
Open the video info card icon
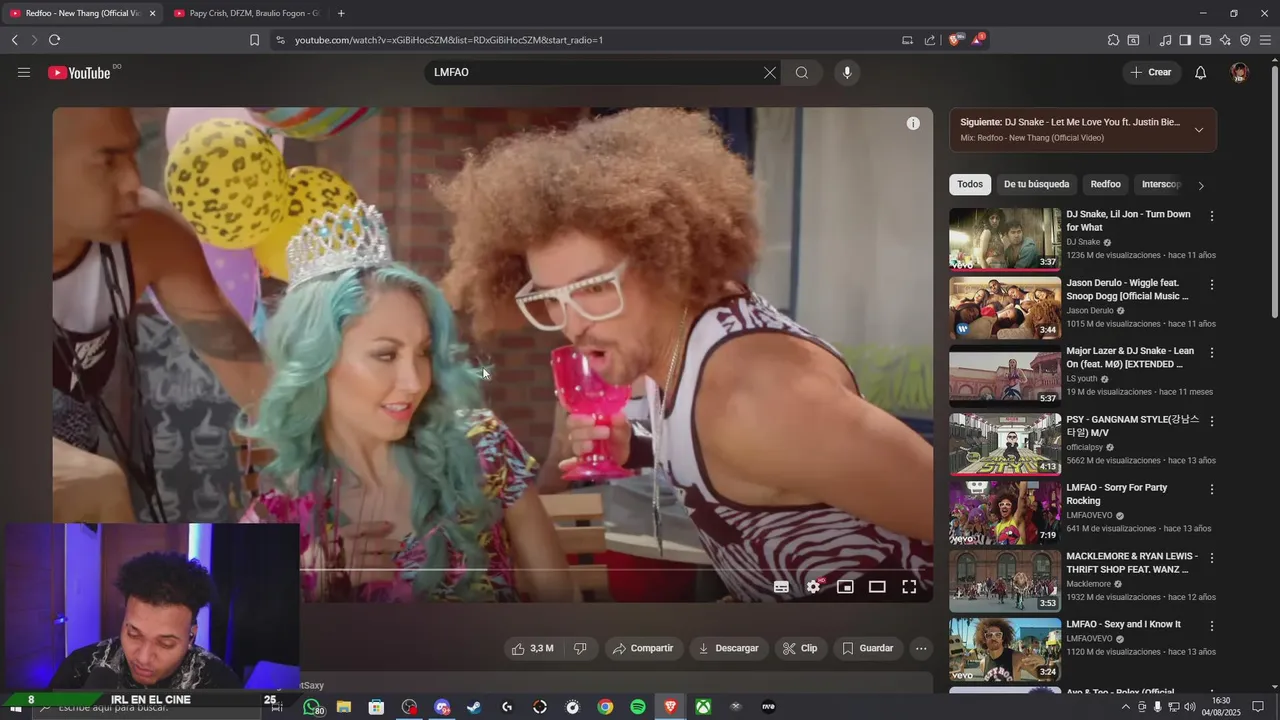coord(913,123)
